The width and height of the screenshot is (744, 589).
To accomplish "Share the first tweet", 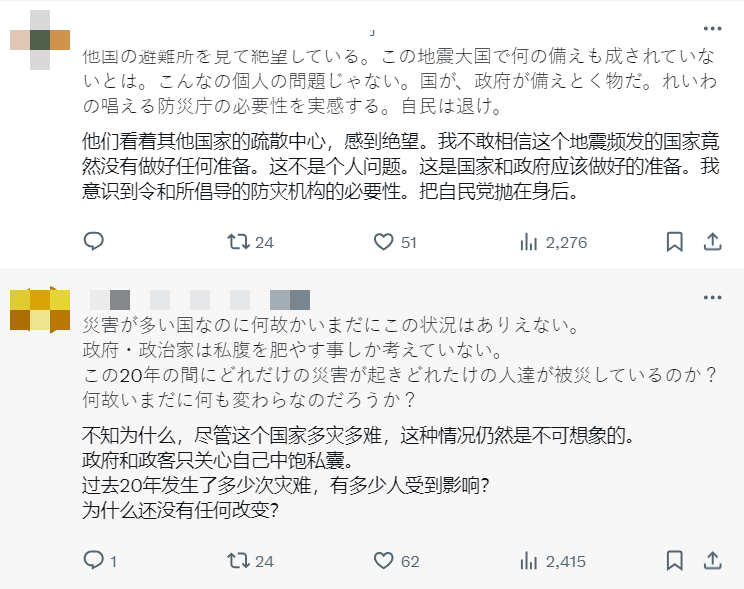I will point(712,242).
